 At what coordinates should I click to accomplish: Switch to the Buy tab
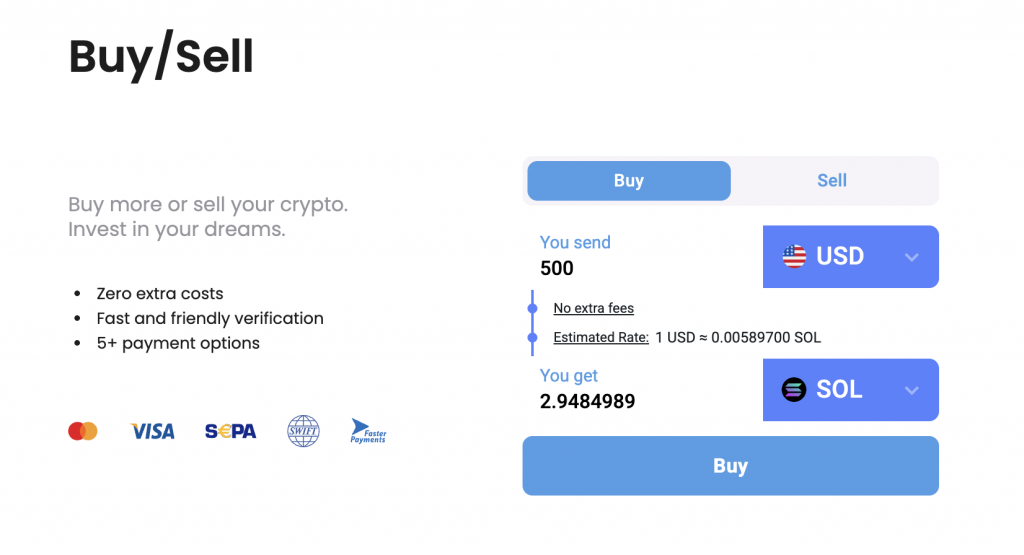point(628,181)
